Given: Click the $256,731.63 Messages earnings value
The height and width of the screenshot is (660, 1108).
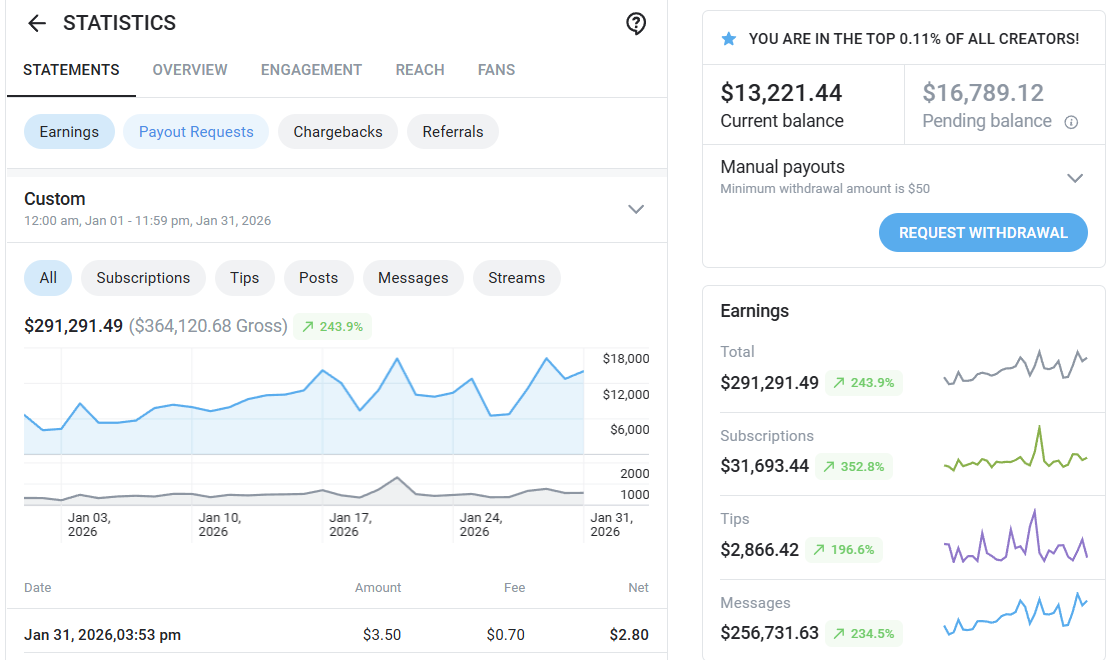Looking at the screenshot, I should pyautogui.click(x=770, y=633).
